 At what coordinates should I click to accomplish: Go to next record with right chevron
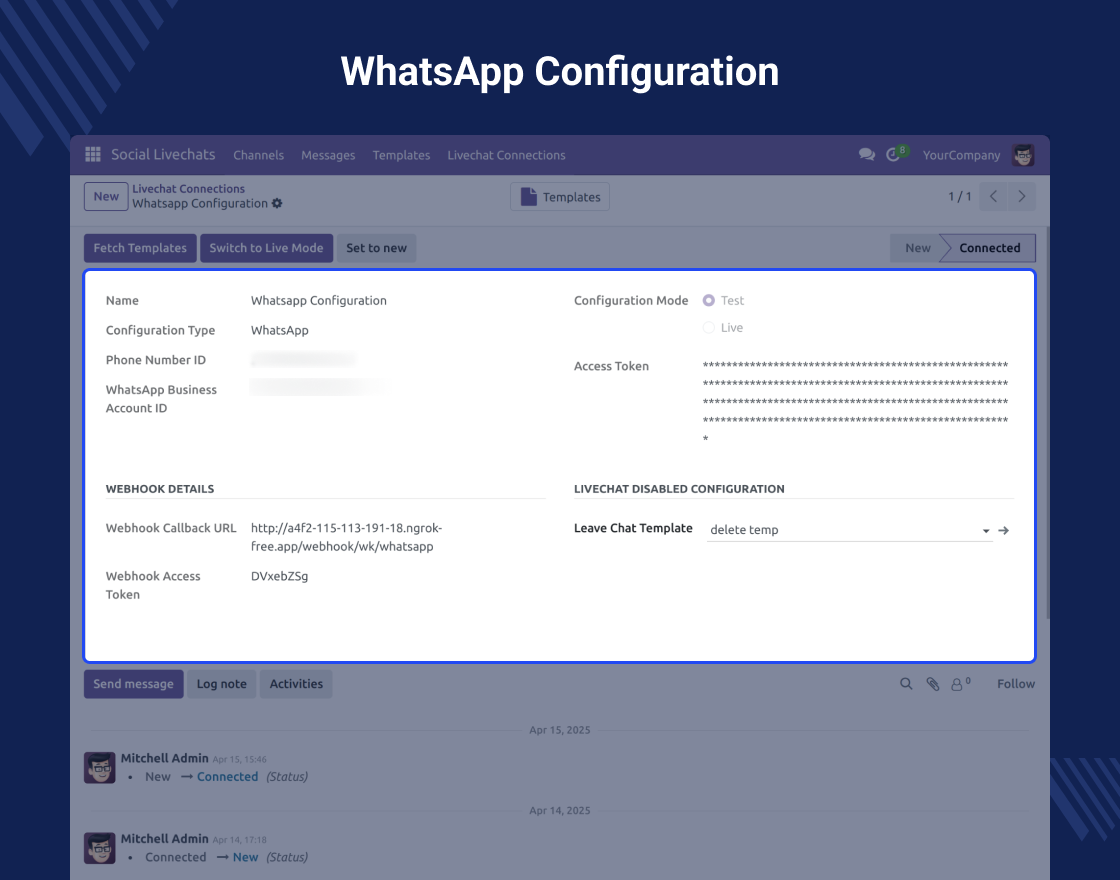[x=1022, y=197]
